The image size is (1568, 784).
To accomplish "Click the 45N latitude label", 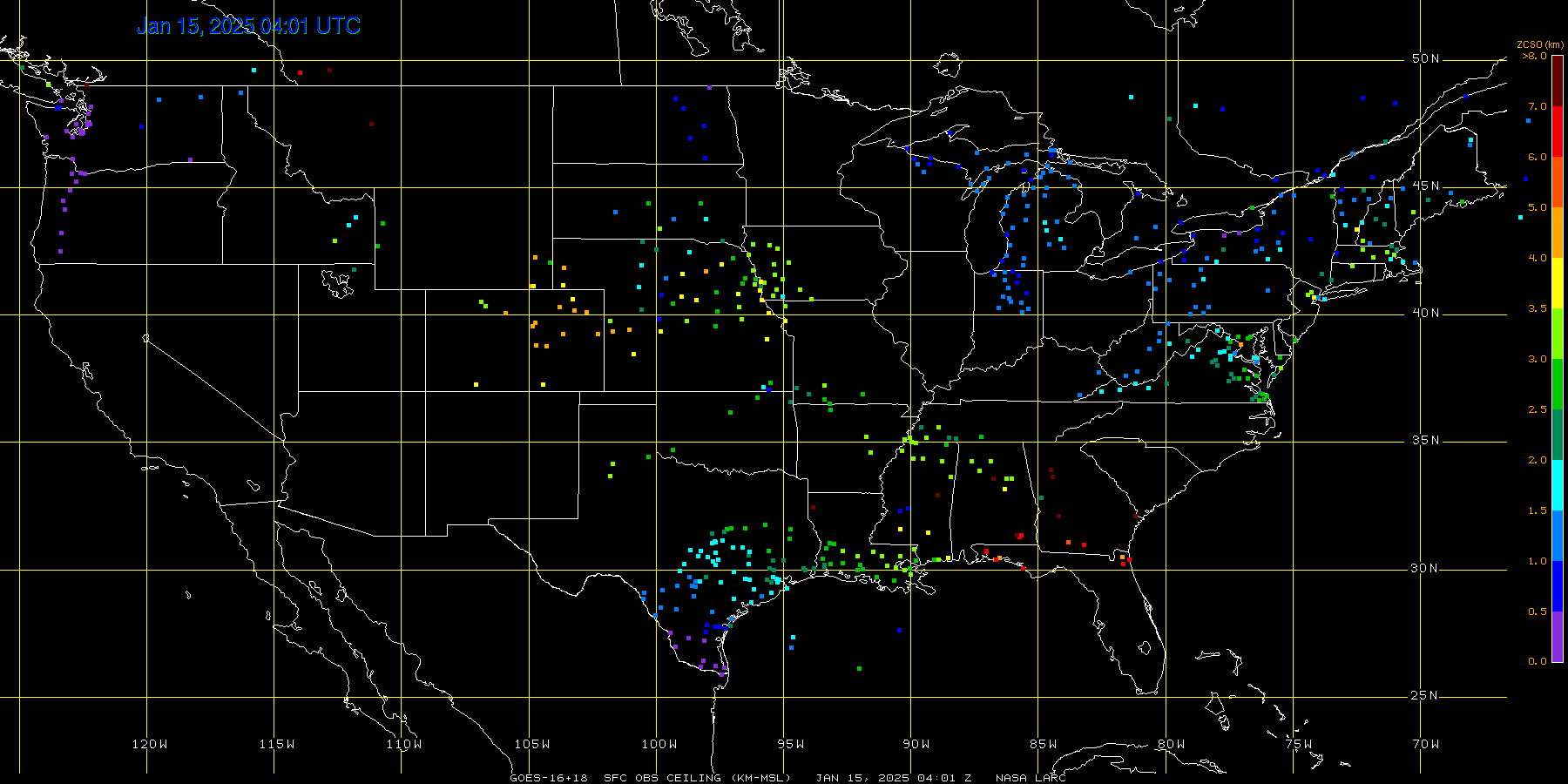I will coord(1426,186).
